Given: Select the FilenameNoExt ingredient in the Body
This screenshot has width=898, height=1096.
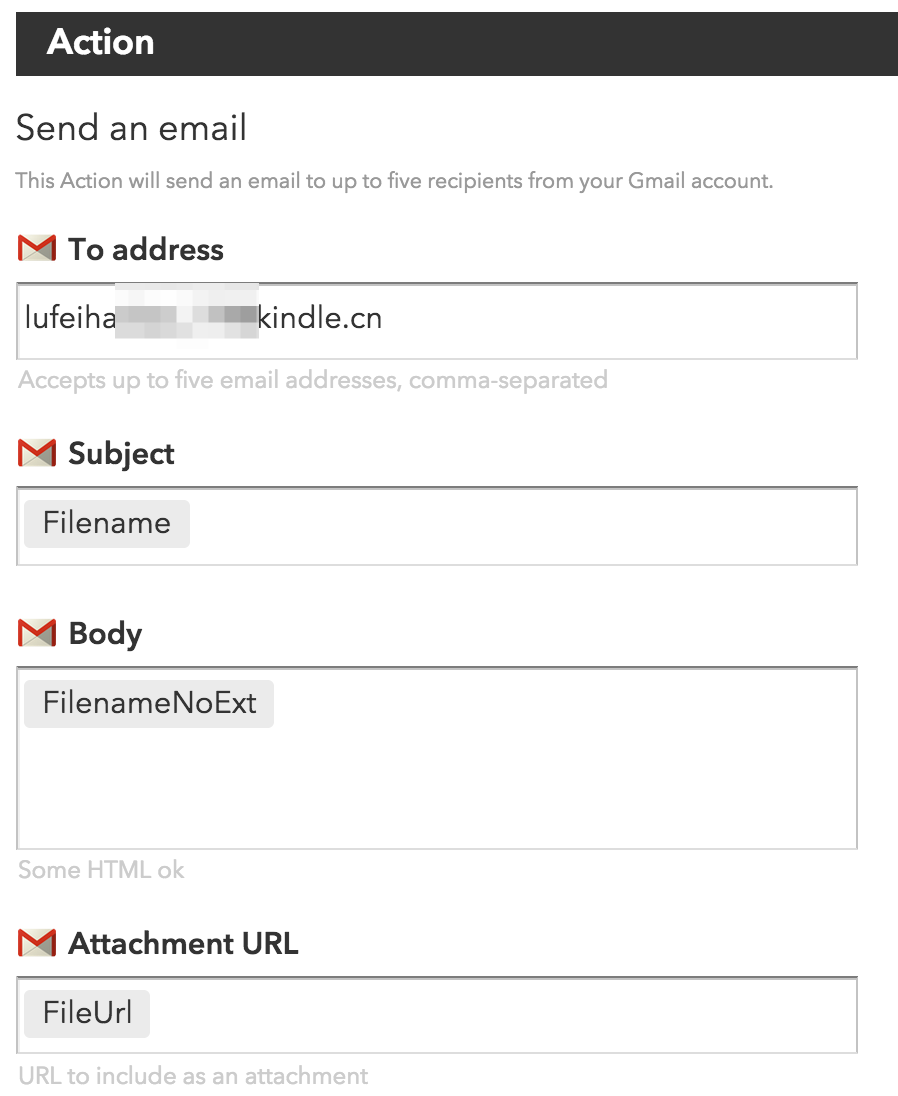Looking at the screenshot, I should (x=147, y=703).
